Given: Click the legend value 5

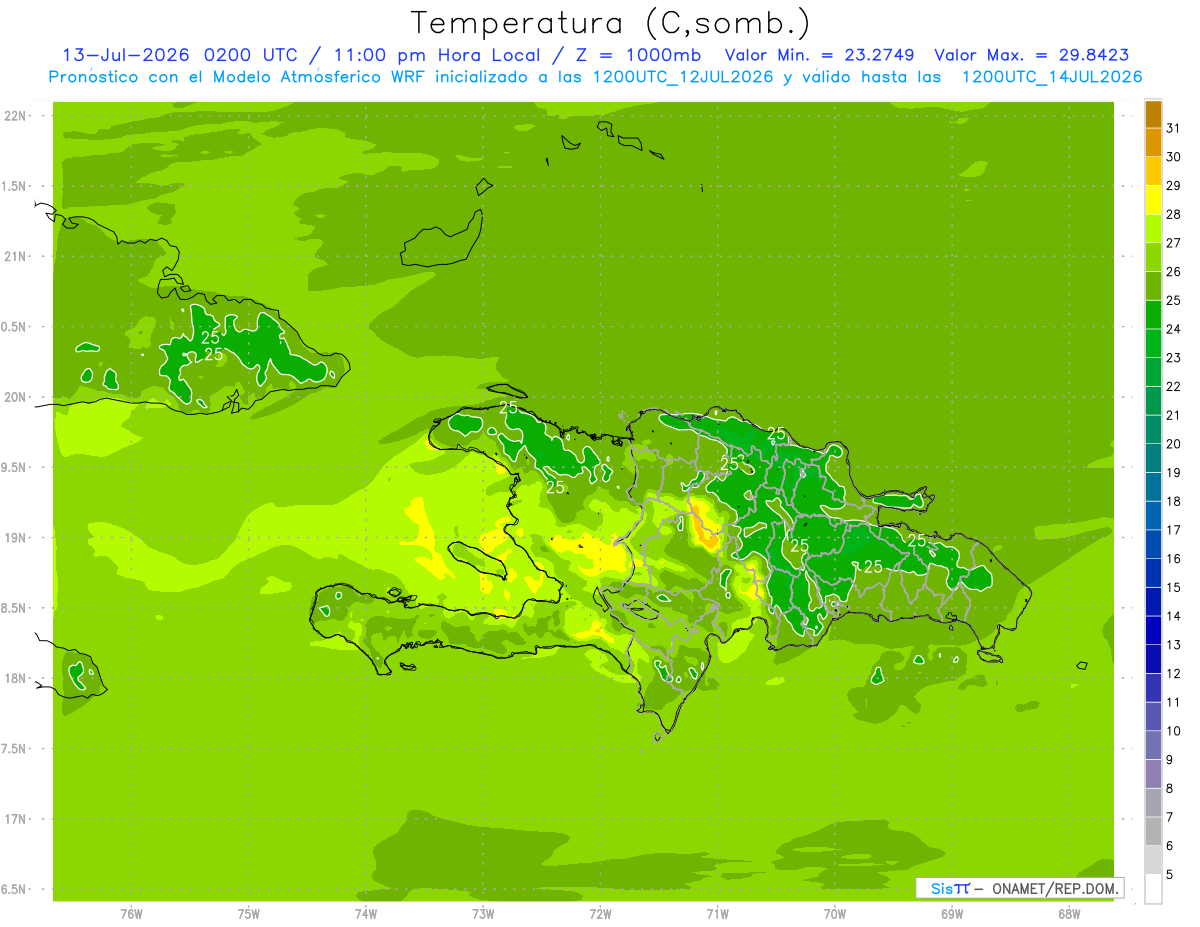Looking at the screenshot, I should click(1170, 875).
